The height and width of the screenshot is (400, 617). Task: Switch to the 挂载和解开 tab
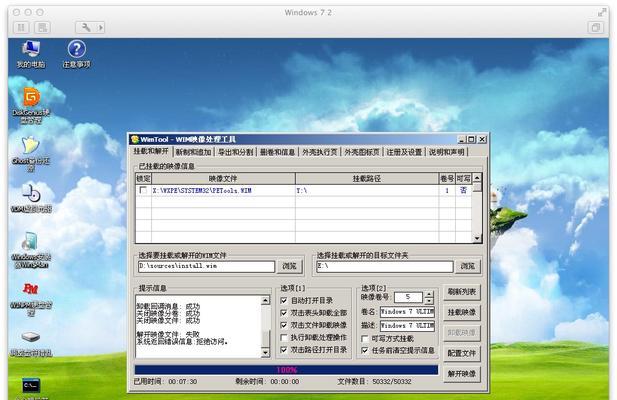coord(151,151)
